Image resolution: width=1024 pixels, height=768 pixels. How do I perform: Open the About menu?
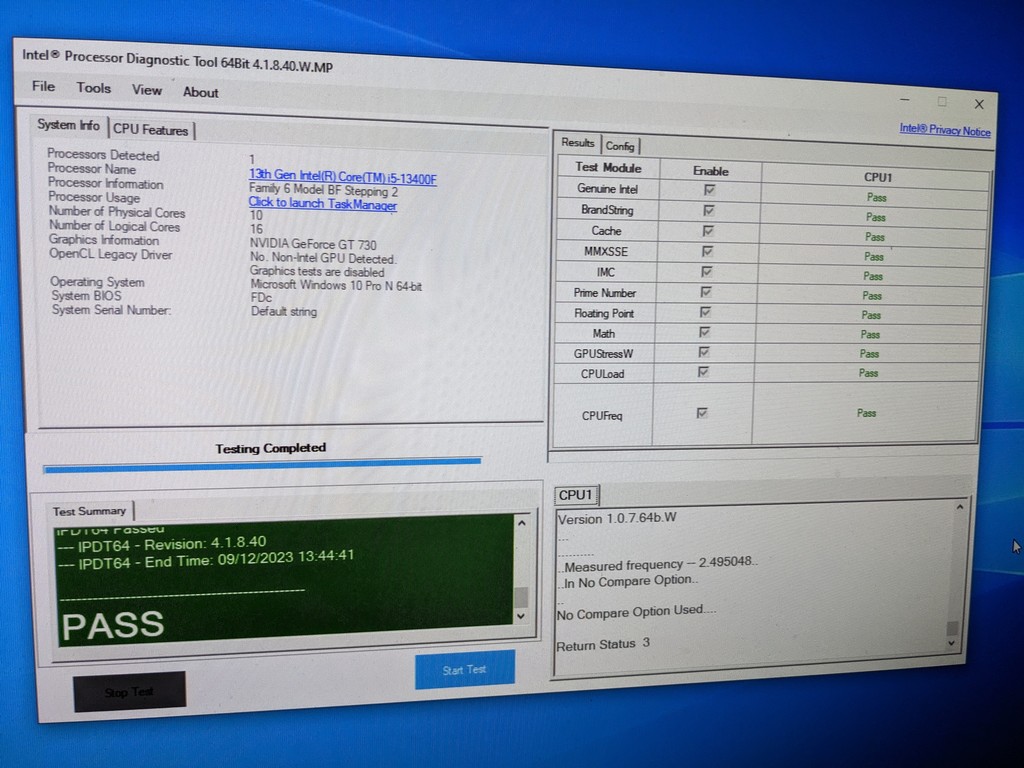(x=200, y=92)
